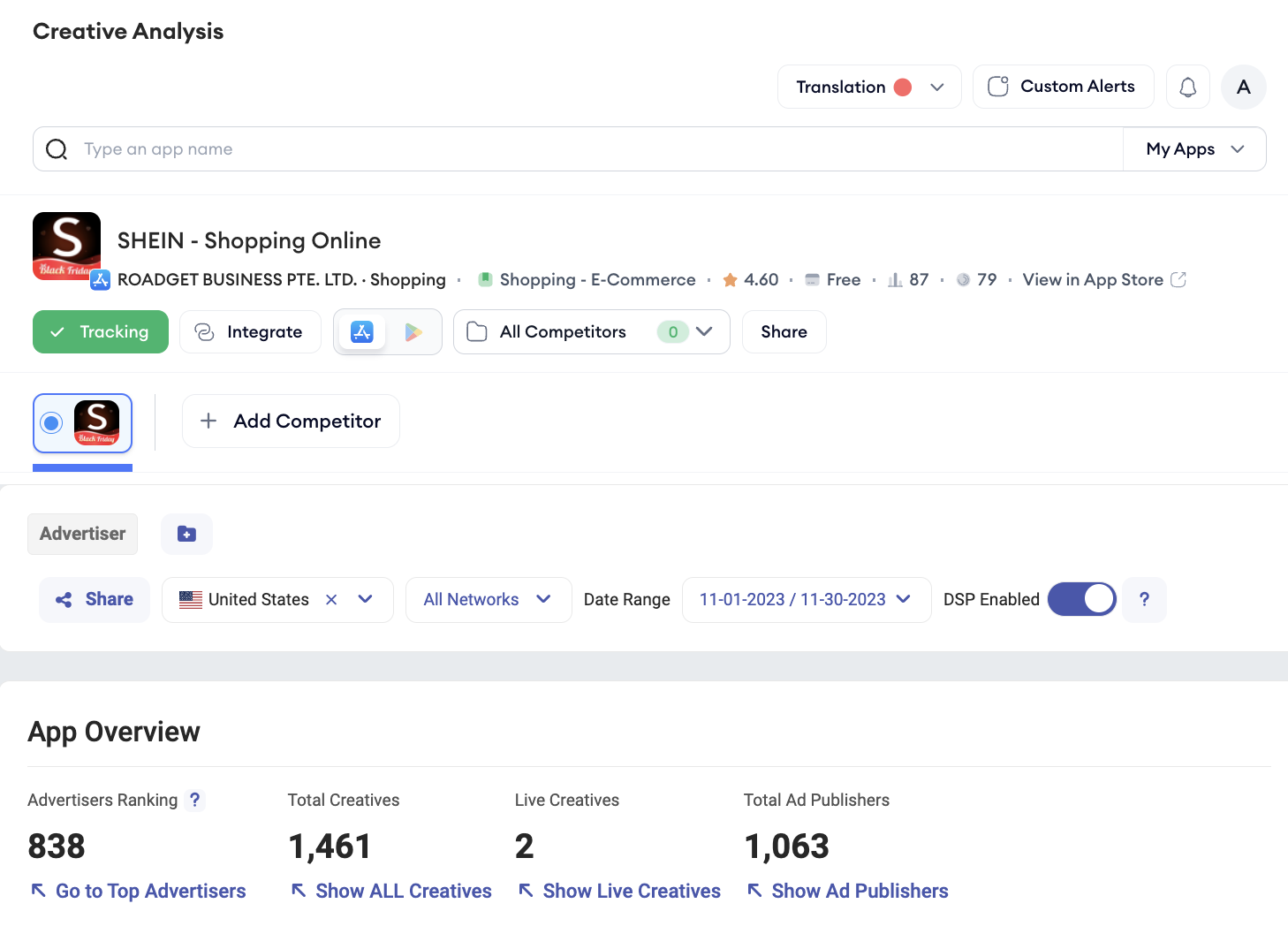1288x949 pixels.
Task: Click the SHEIN competitor thumbnail
Action: click(x=97, y=422)
